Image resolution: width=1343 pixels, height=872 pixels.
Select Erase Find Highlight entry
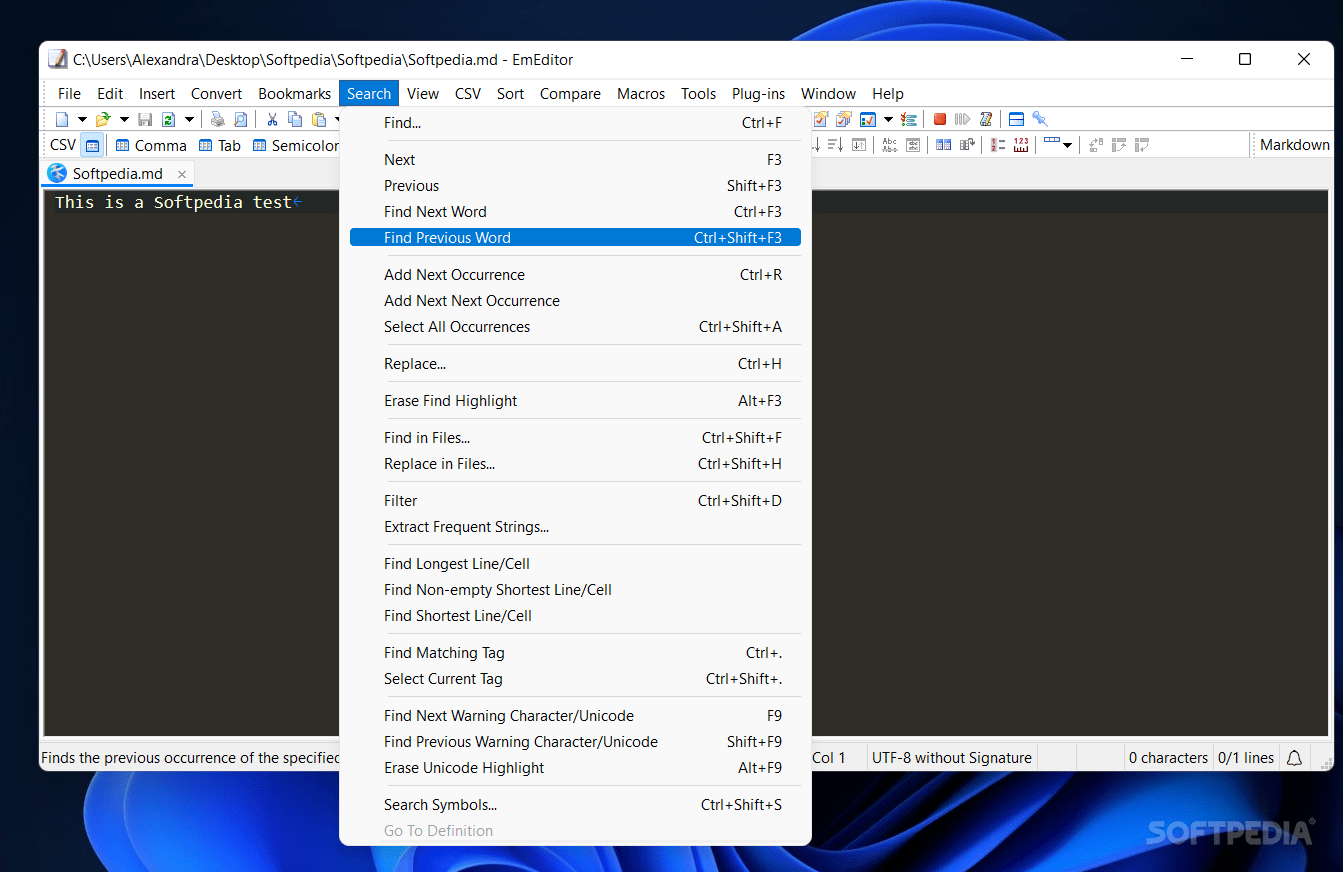point(575,401)
